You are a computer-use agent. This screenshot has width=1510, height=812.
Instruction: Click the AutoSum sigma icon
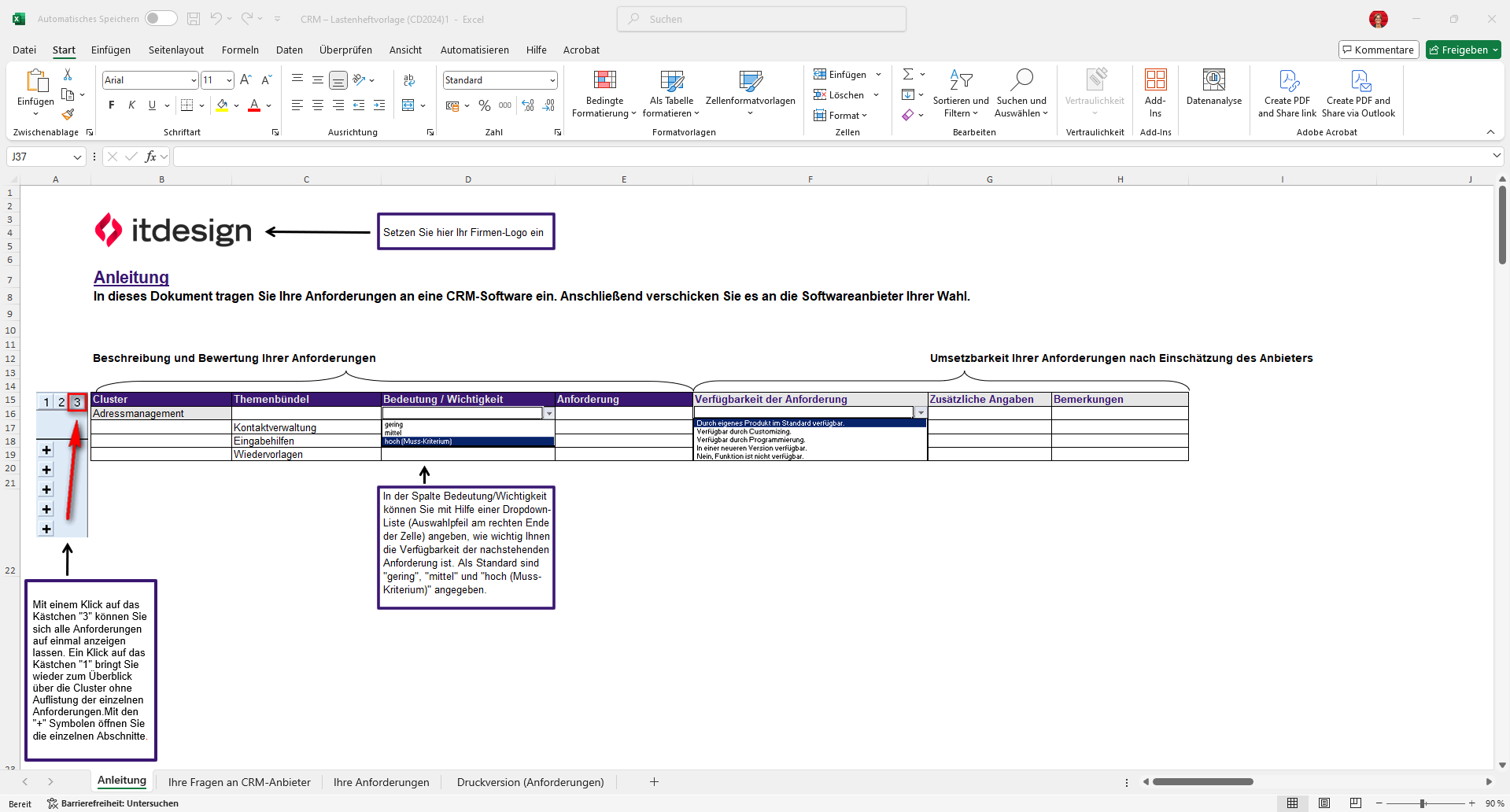point(908,74)
